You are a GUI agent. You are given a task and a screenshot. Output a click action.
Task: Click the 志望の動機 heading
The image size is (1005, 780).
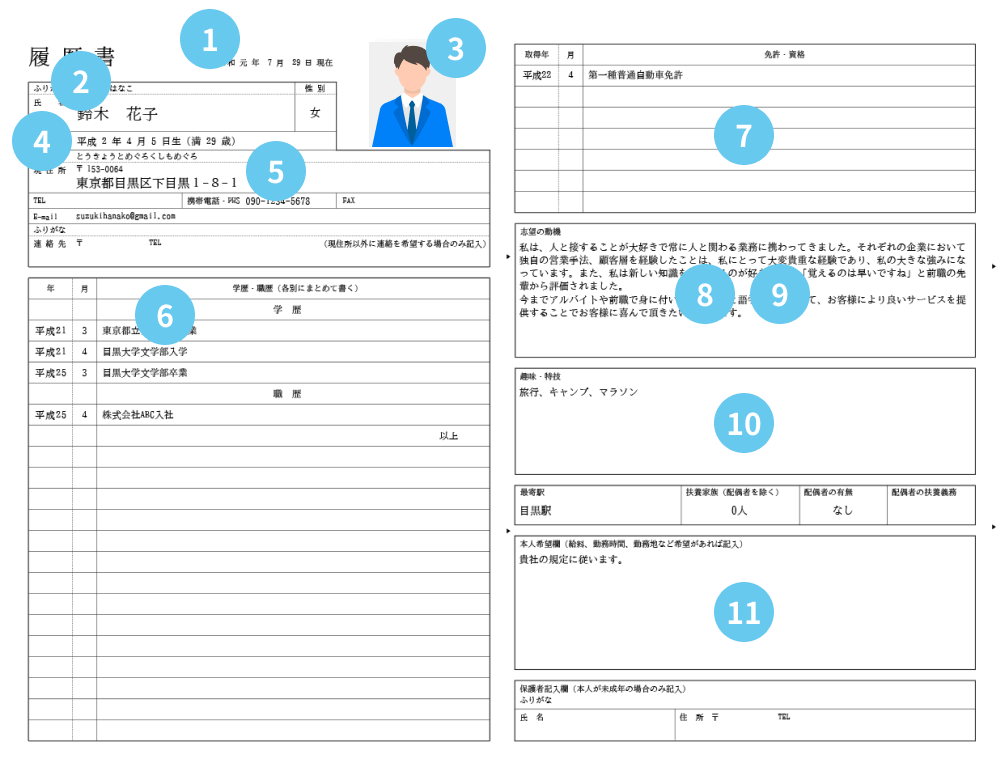click(x=540, y=231)
